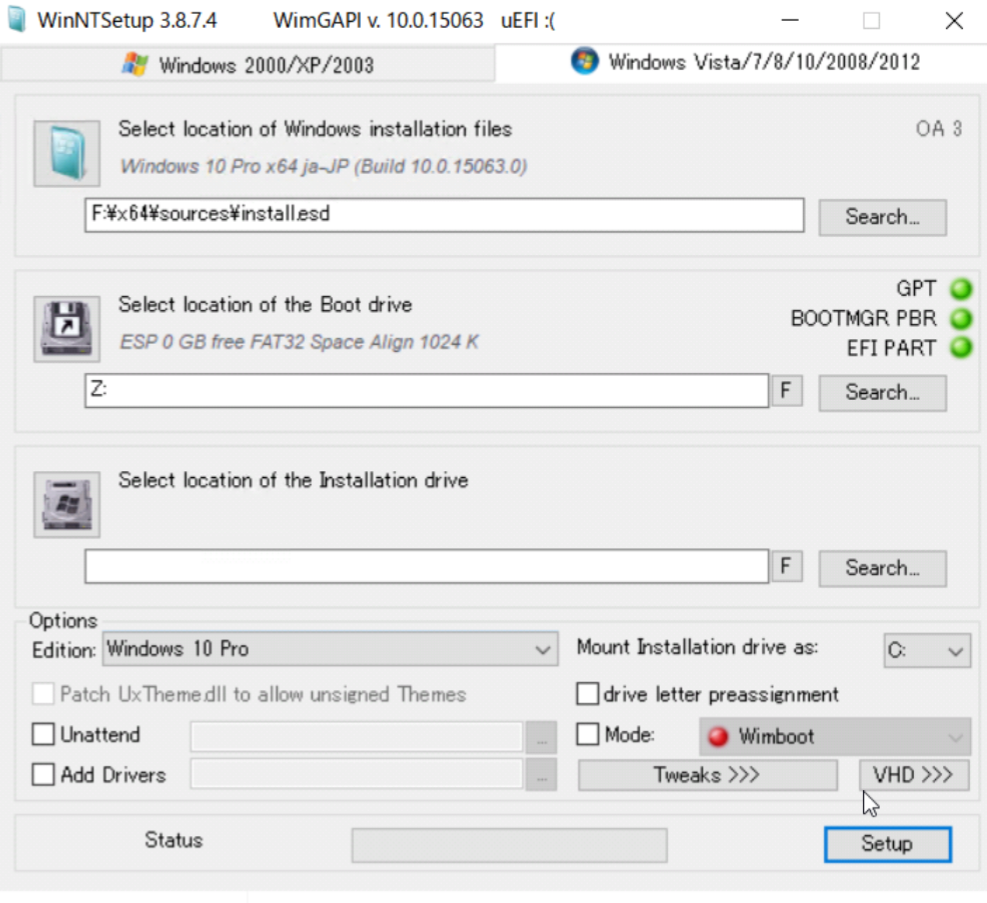Click the Installation drive disk icon
987x903 pixels.
[x=67, y=504]
